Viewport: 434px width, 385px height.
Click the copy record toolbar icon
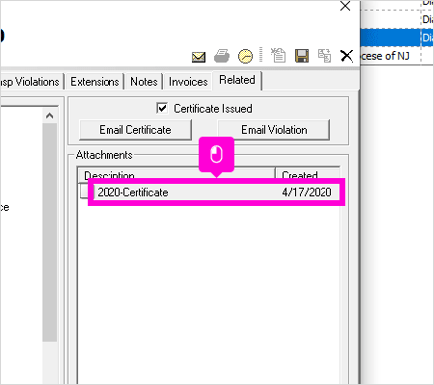click(x=324, y=55)
